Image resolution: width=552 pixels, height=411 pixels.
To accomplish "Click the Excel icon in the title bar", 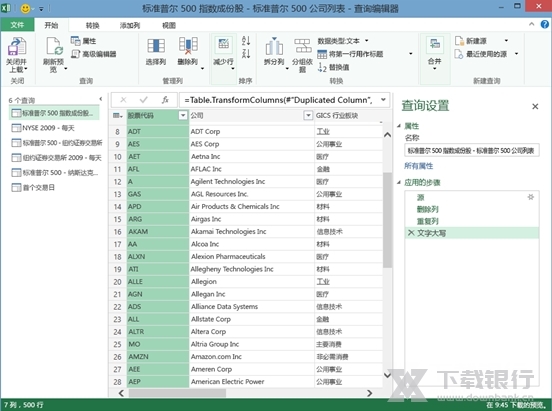I will (6, 8).
